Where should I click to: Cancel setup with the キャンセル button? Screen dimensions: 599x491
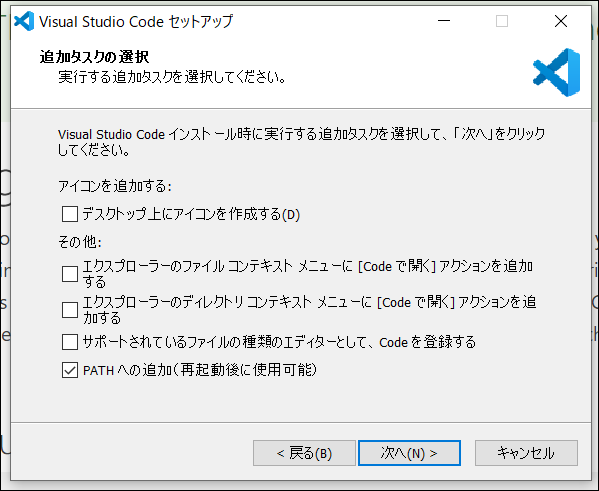pyautogui.click(x=526, y=453)
